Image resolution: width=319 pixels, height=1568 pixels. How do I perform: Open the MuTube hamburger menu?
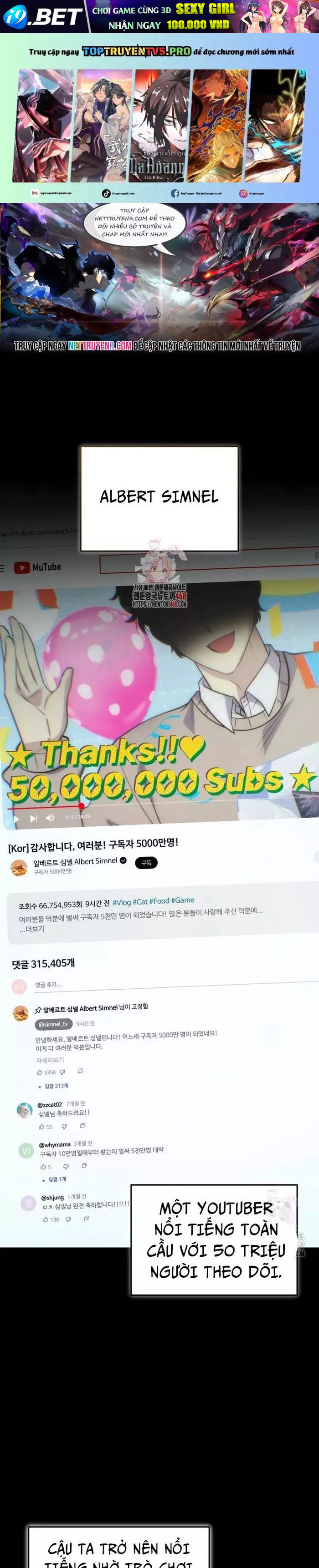tap(2, 568)
